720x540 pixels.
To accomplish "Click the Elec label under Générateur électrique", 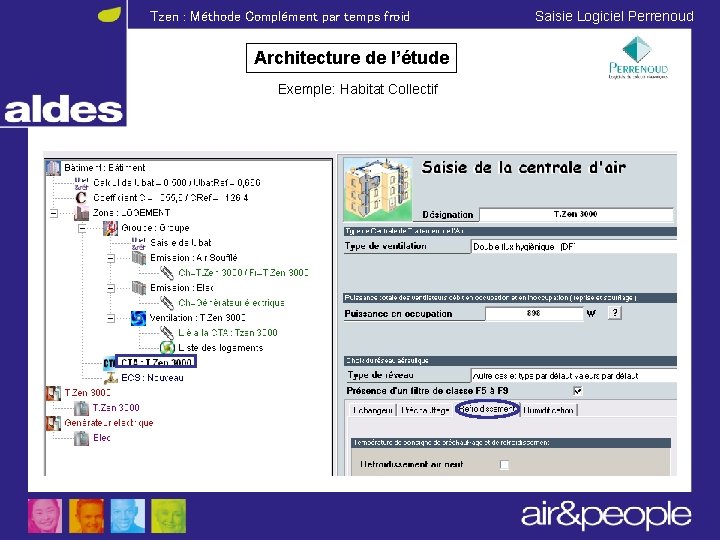I will click(x=101, y=438).
